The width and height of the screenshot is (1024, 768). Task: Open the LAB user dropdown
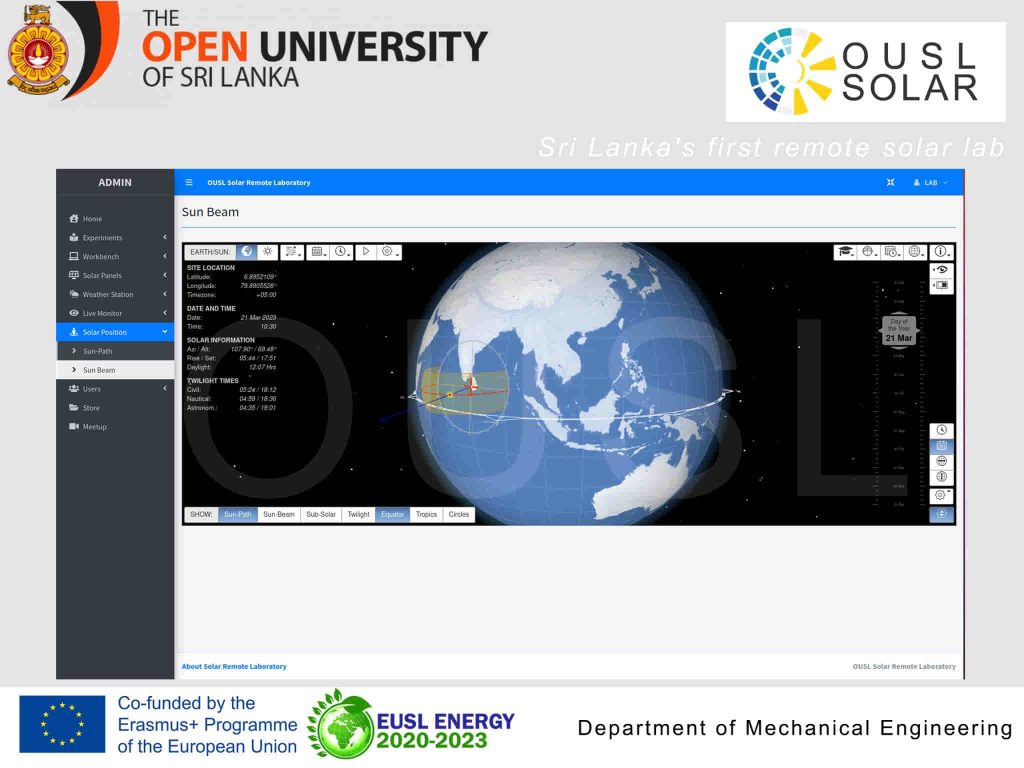930,183
